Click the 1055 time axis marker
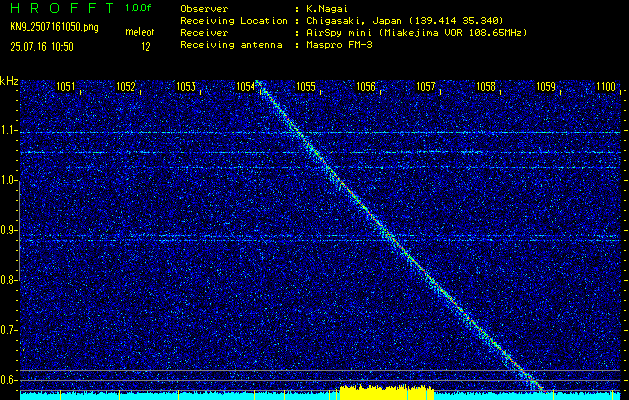This screenshot has width=629, height=400. pyautogui.click(x=306, y=86)
